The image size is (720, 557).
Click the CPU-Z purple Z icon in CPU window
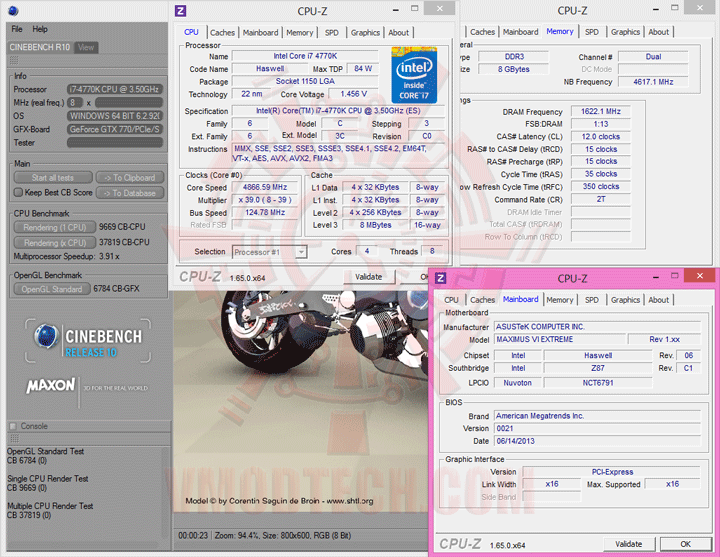[180, 10]
